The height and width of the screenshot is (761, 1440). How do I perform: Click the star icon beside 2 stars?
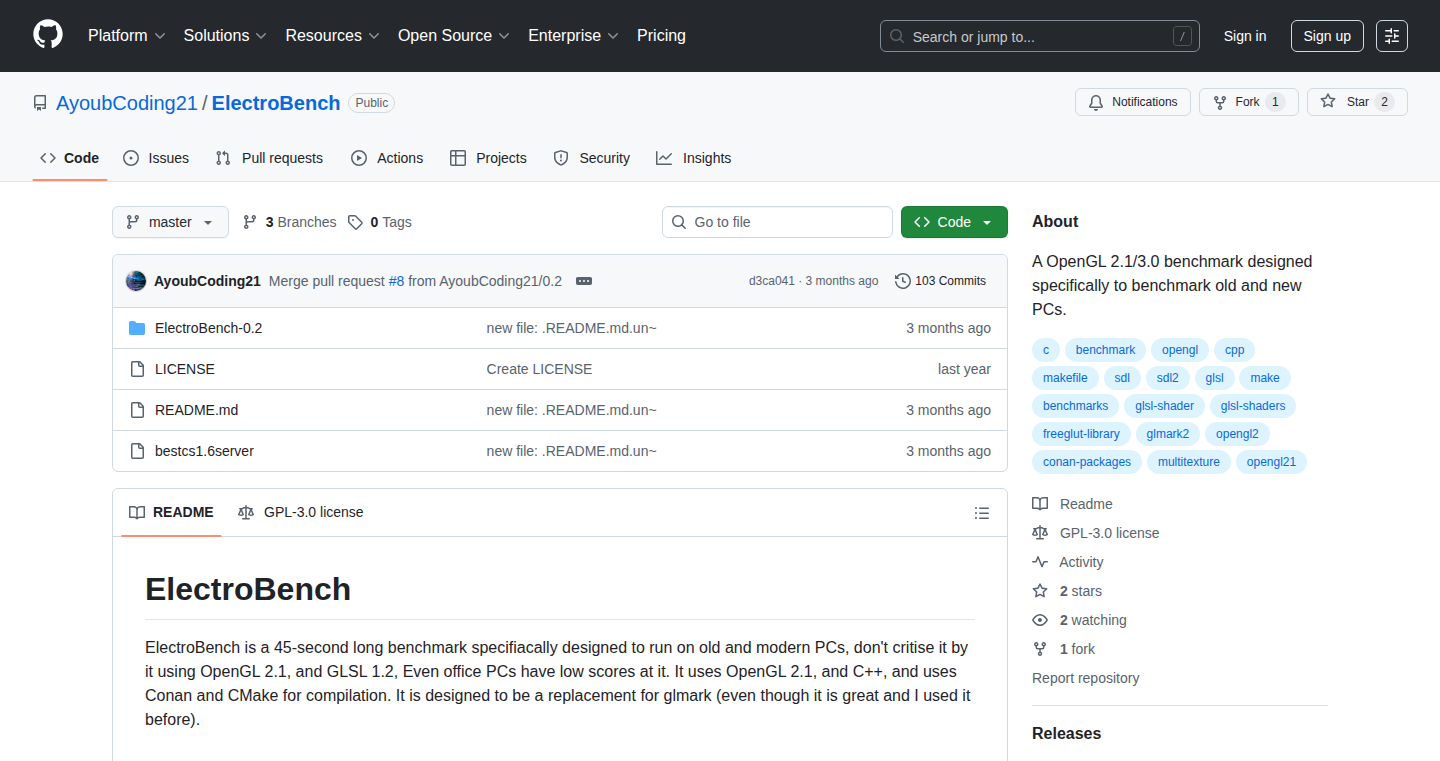[1040, 591]
